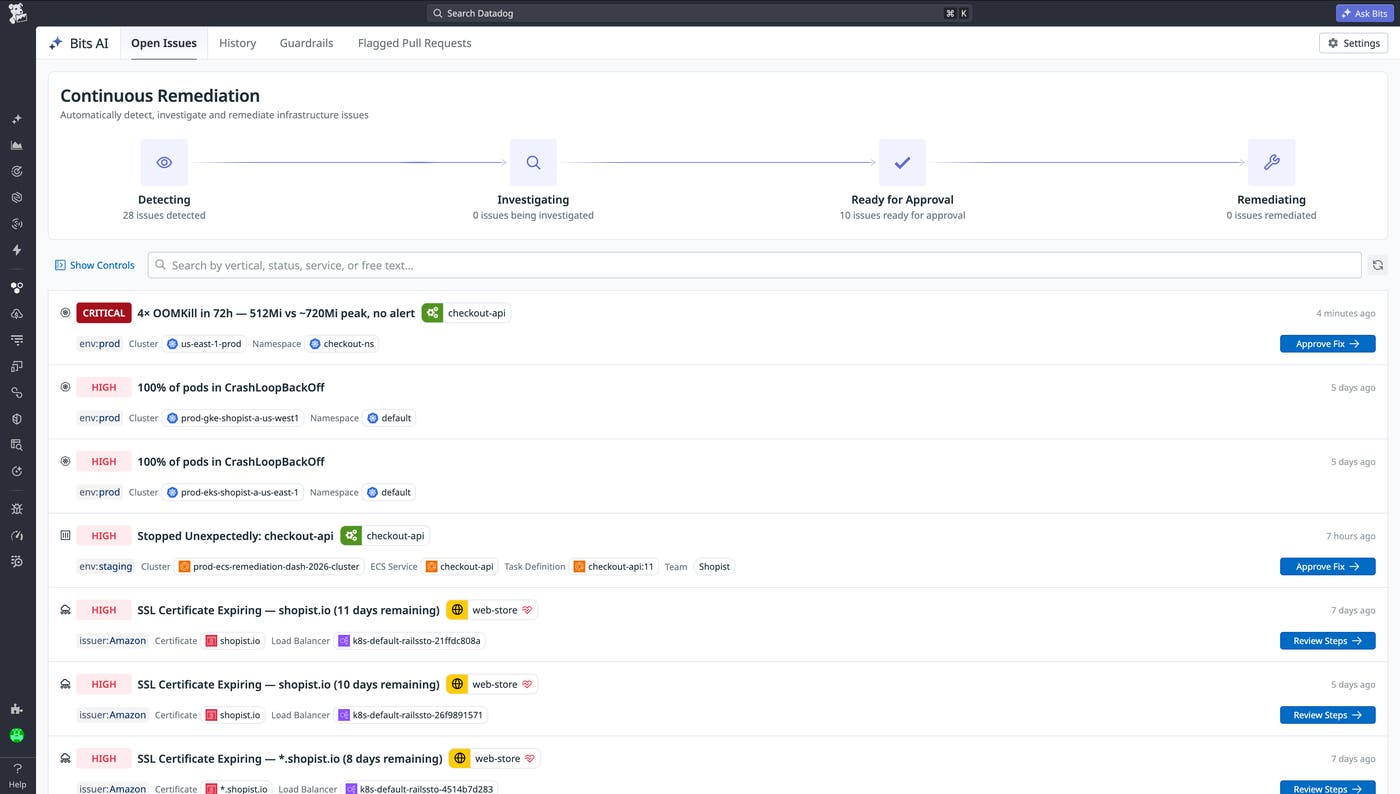
Task: Click the prod-gke-shopist-a-us-west1 cluster tag
Action: [x=233, y=418]
